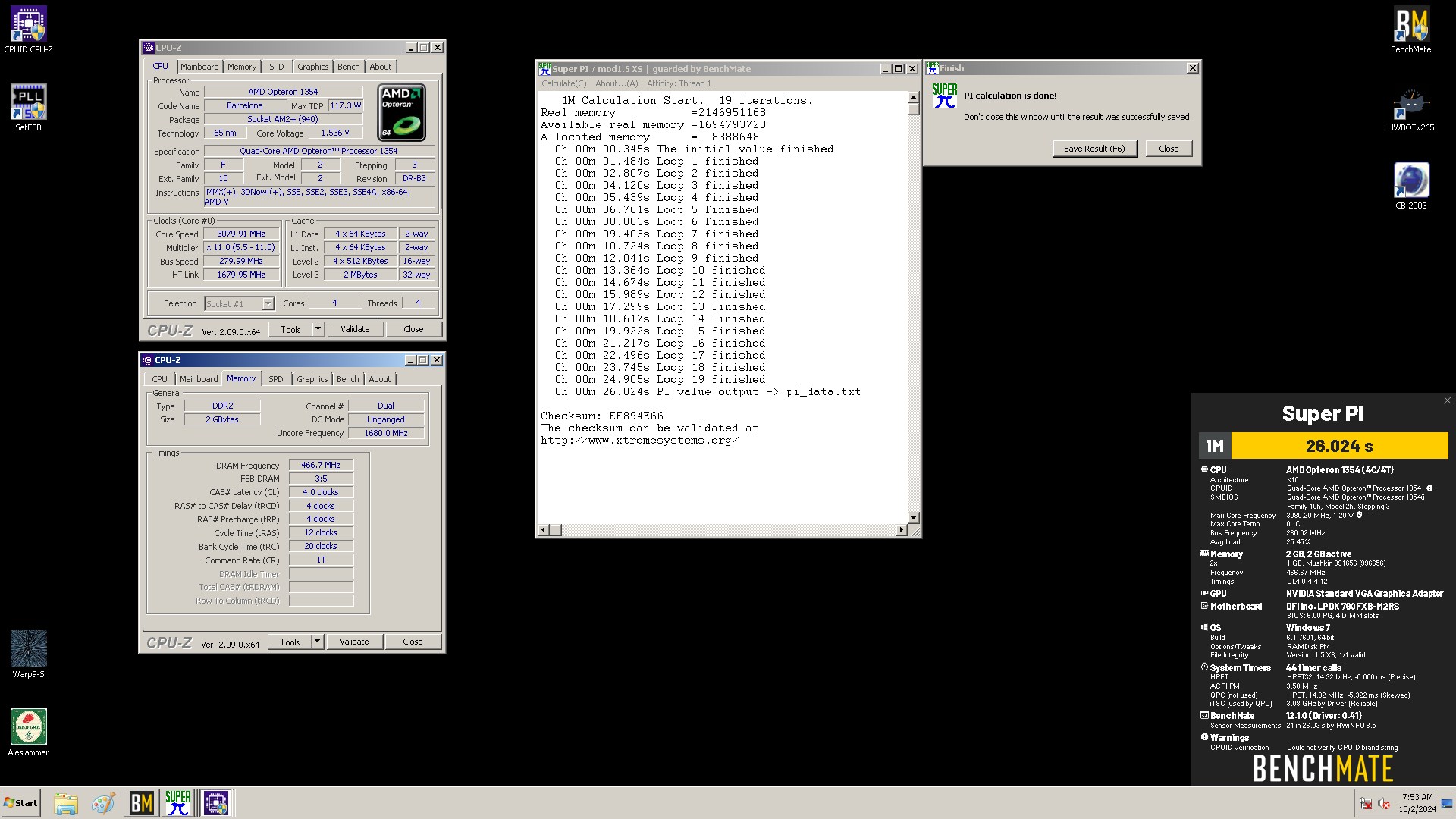The image size is (1456, 819).
Task: Select Memory tab in top CPU-Z window
Action: coord(242,67)
